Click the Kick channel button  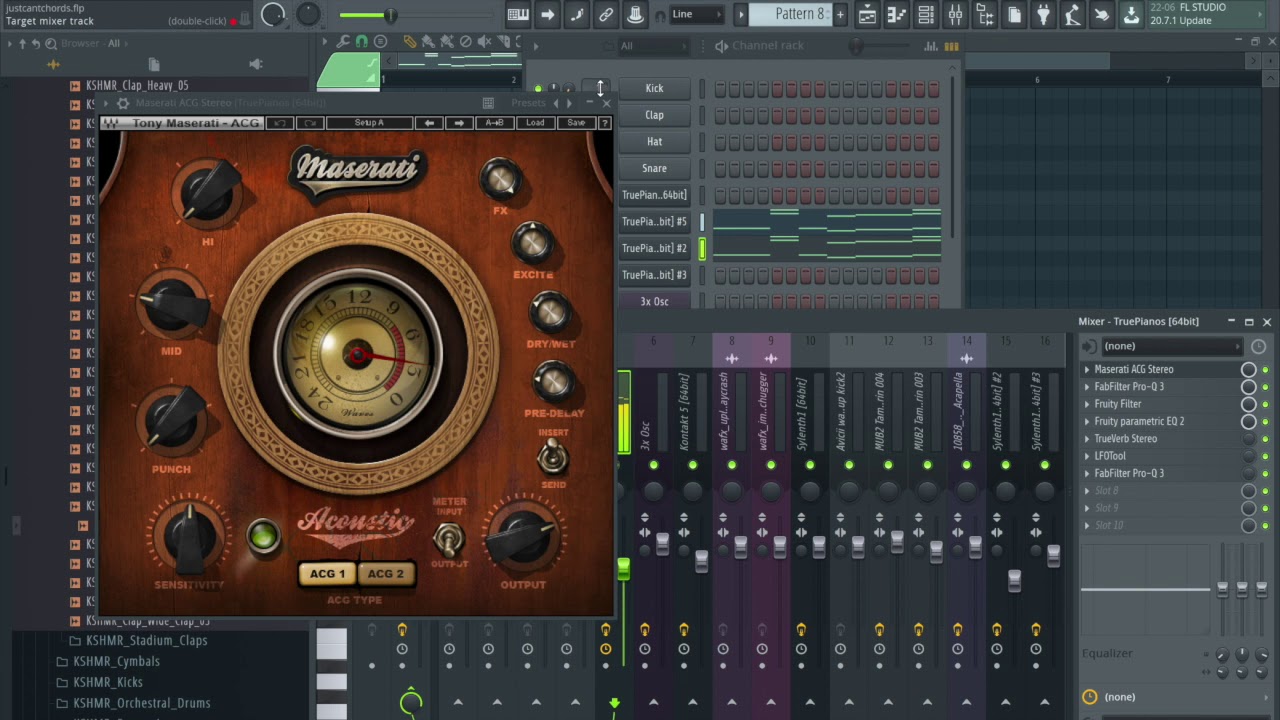pyautogui.click(x=654, y=88)
